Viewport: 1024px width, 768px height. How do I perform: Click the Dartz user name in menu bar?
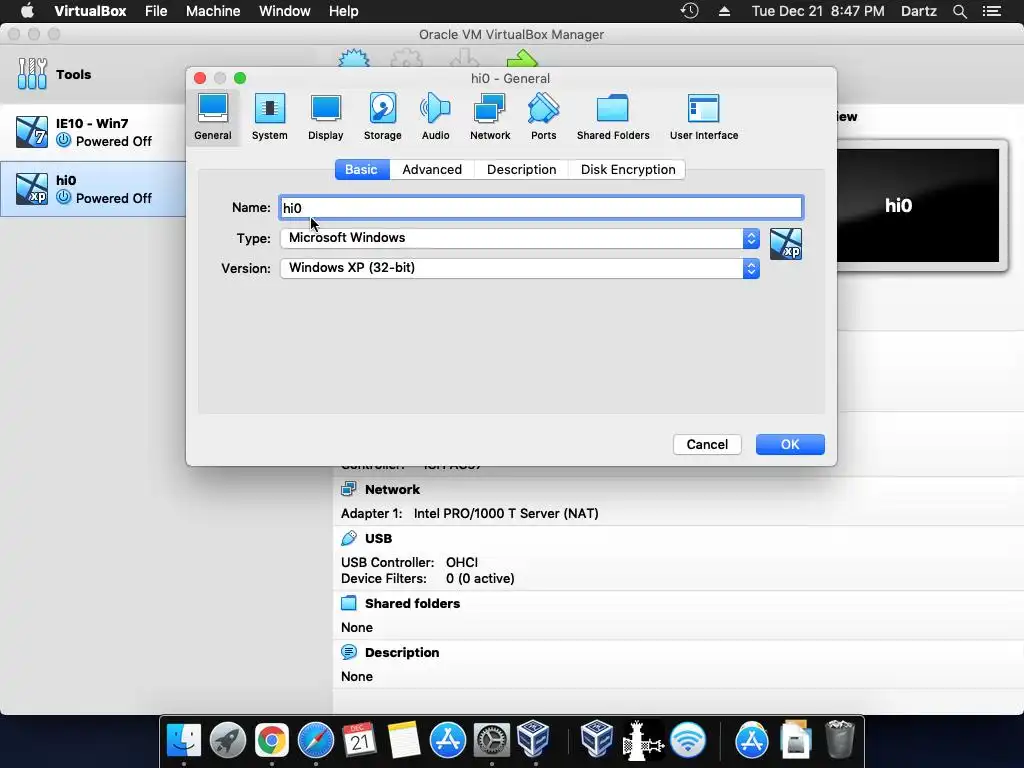pyautogui.click(x=918, y=11)
